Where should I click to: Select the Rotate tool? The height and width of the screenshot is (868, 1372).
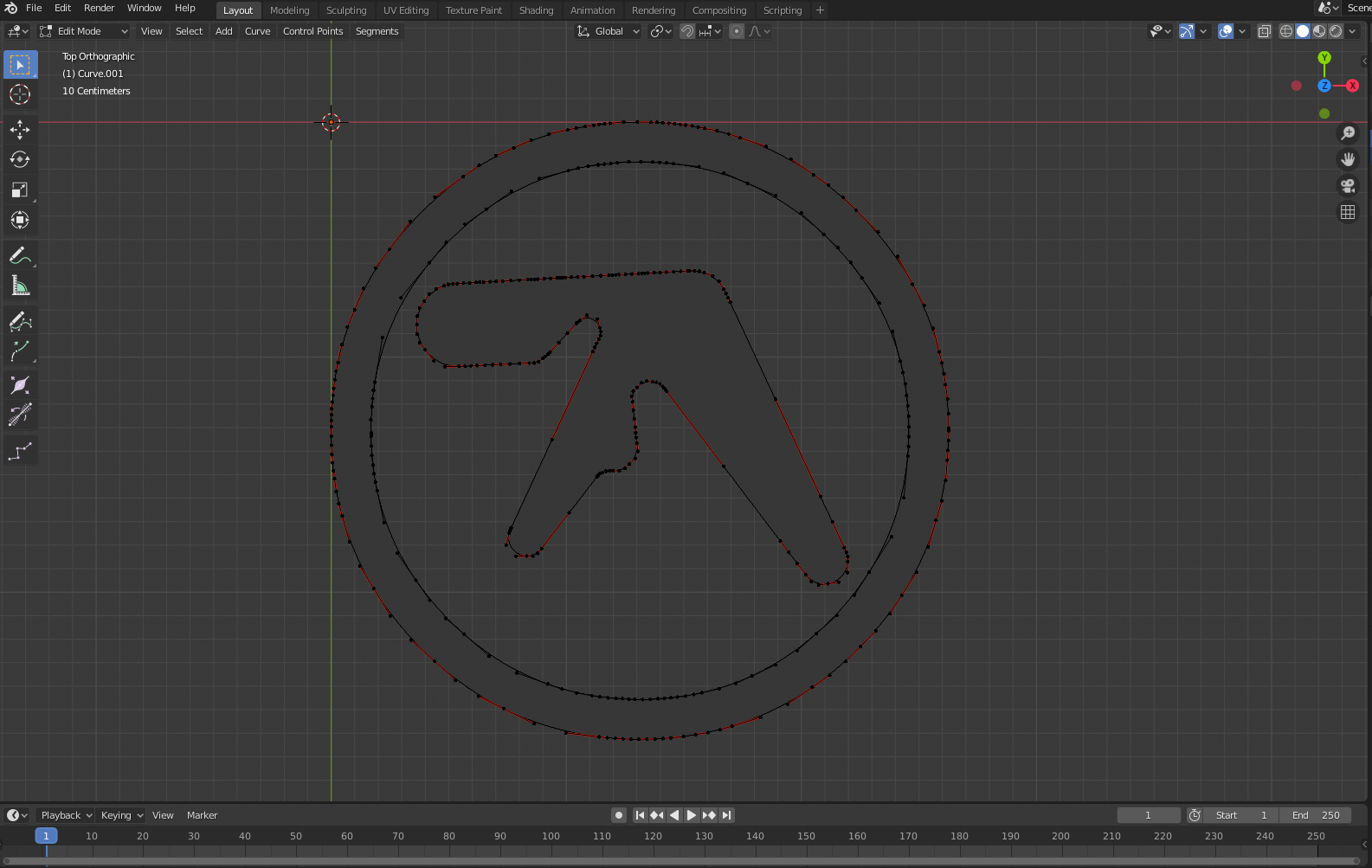20,159
